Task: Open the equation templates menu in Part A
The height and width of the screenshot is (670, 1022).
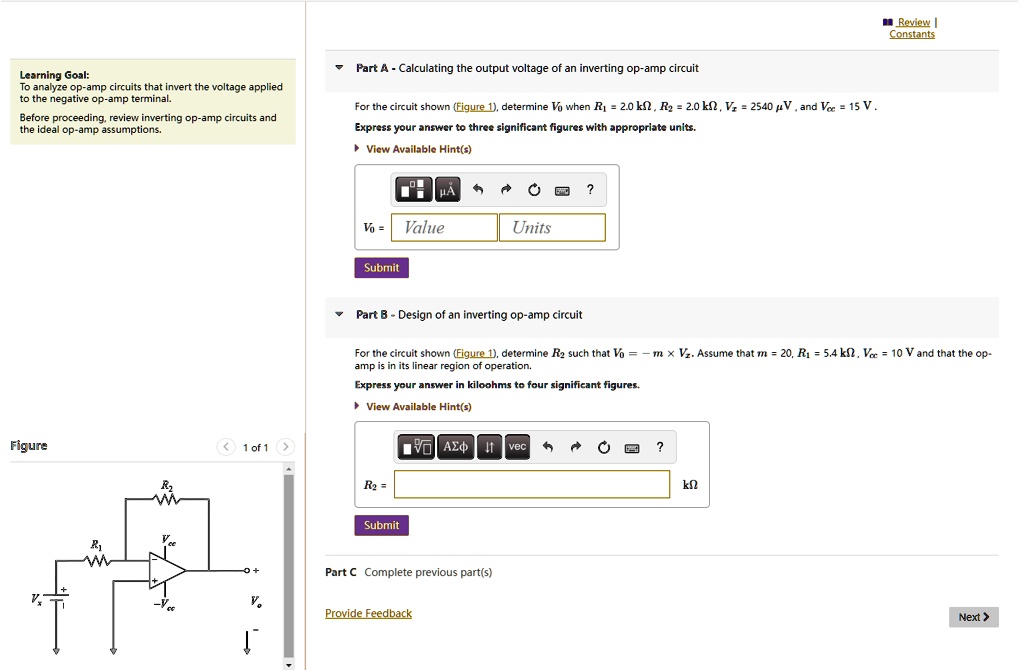Action: click(x=413, y=189)
